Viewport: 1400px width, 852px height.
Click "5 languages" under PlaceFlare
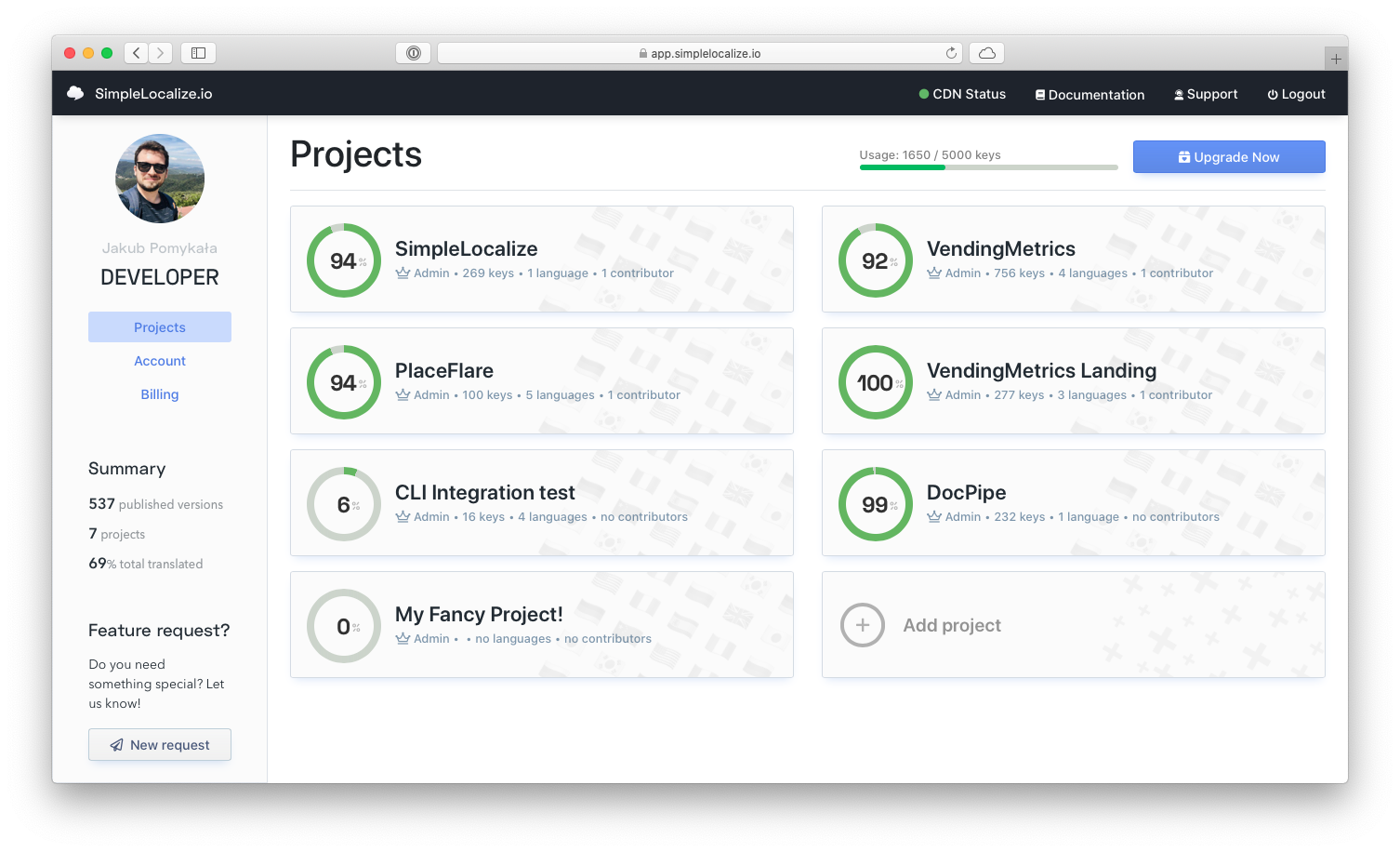pos(560,394)
